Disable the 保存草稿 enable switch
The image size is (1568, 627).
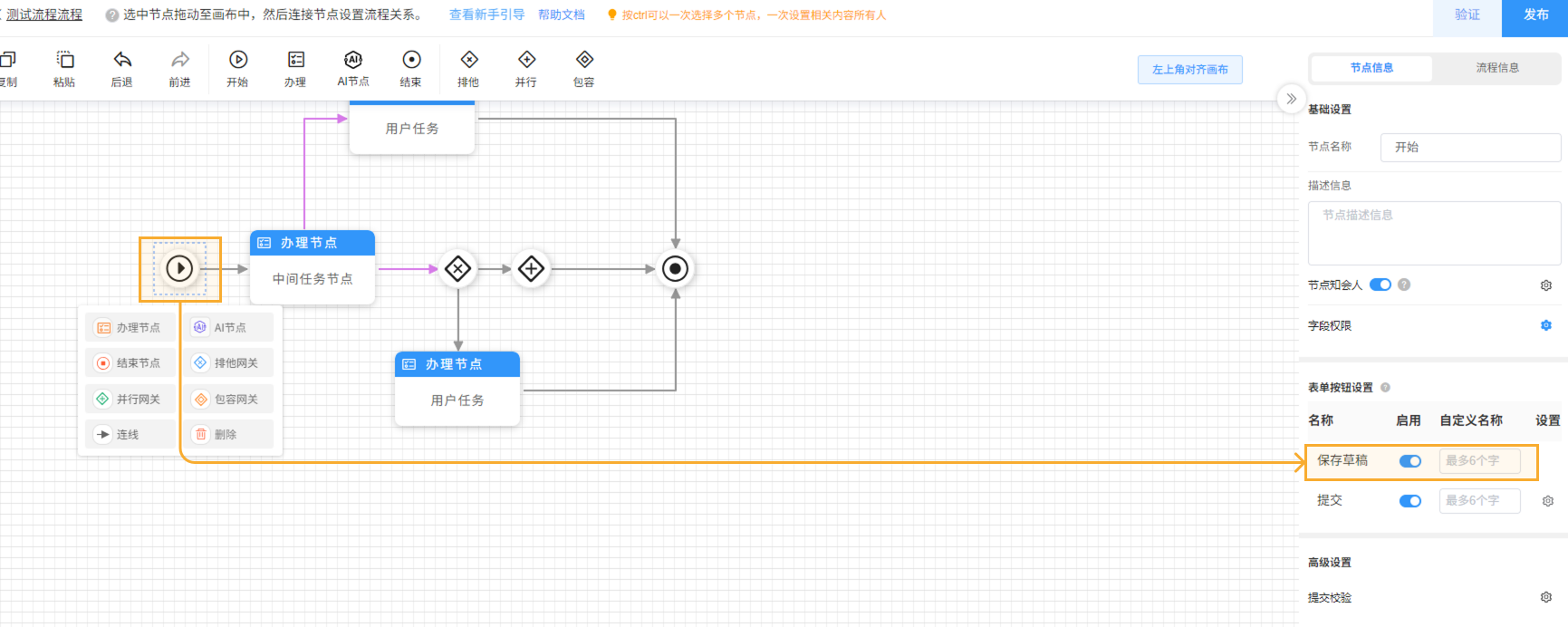point(1410,461)
